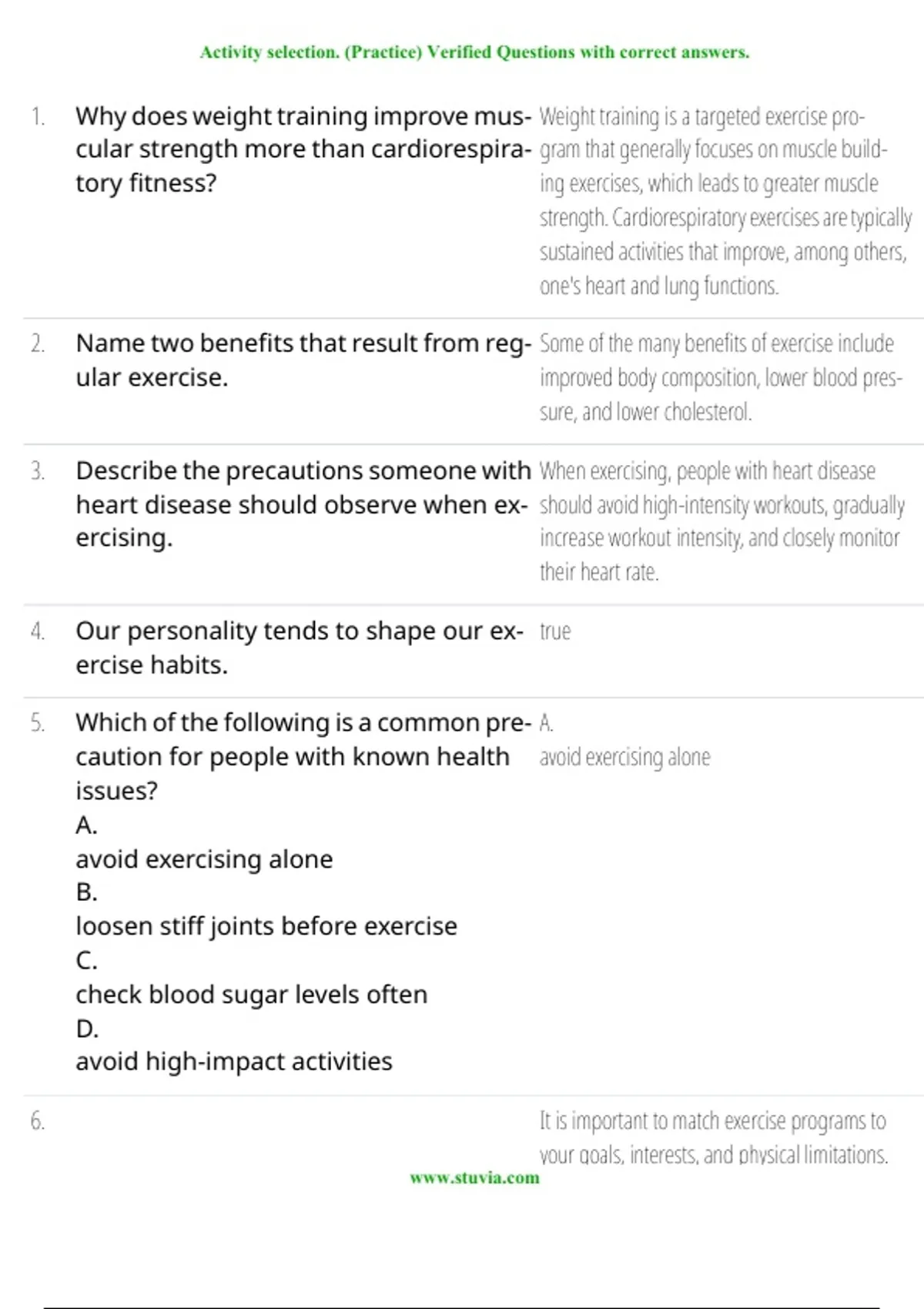The image size is (924, 1309).
Task: Click the answer 'It is important to match exercise programs'
Action: click(x=713, y=1137)
